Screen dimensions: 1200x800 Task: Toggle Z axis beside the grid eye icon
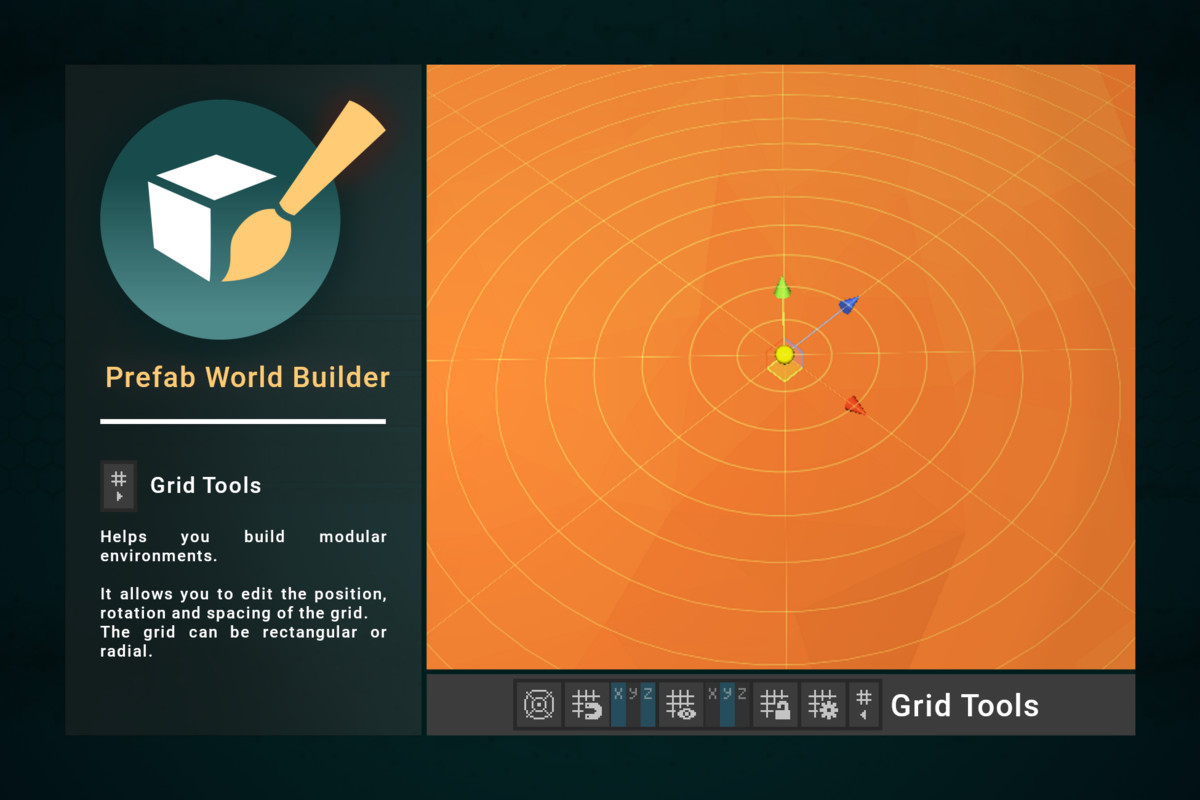742,705
